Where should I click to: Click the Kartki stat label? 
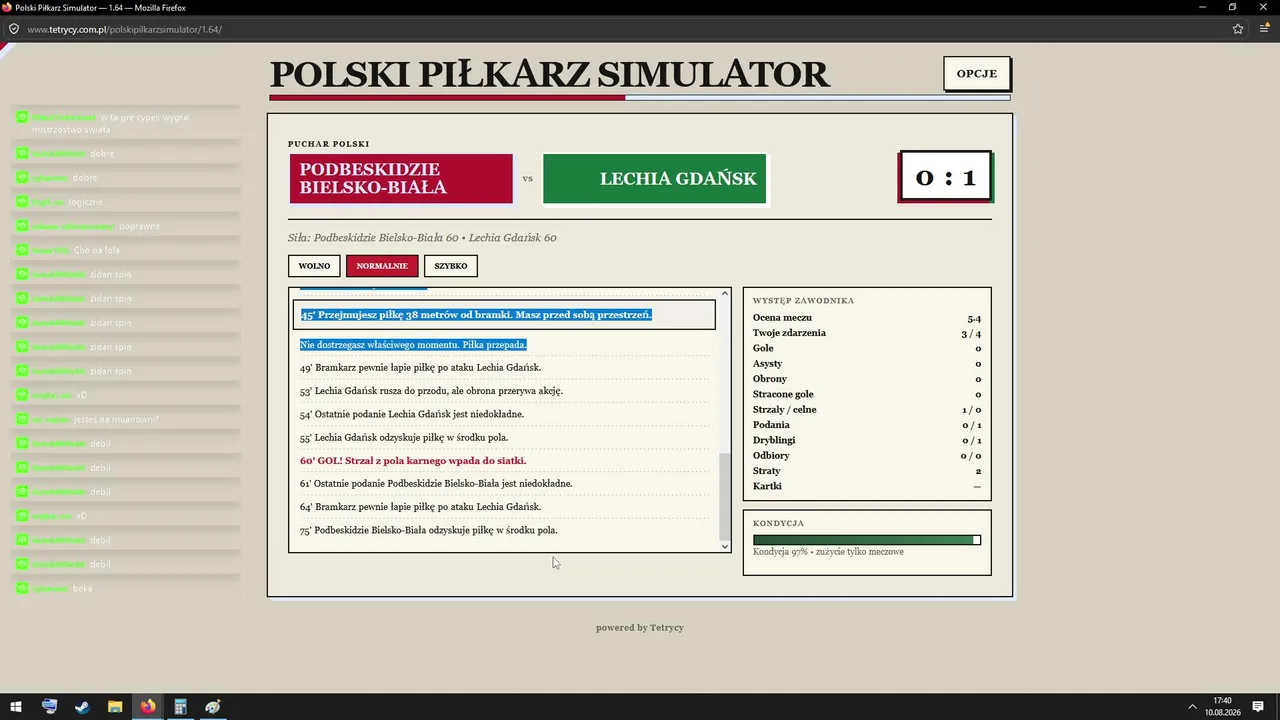pyautogui.click(x=768, y=486)
